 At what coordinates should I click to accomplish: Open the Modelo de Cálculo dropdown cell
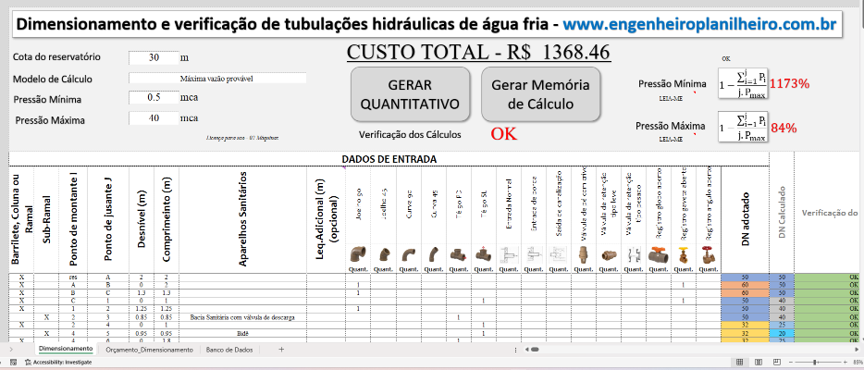click(217, 79)
